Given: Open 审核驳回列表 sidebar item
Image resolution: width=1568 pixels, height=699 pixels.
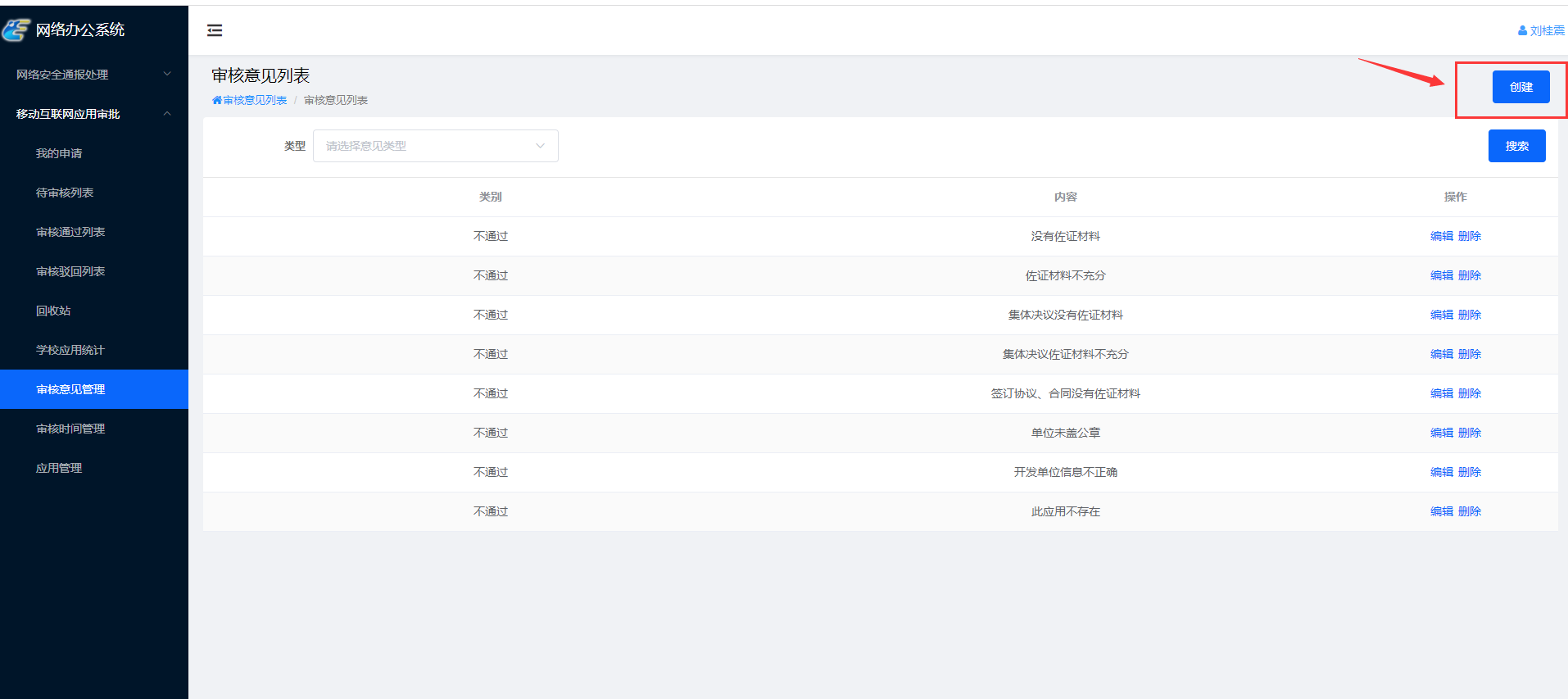Looking at the screenshot, I should point(70,271).
